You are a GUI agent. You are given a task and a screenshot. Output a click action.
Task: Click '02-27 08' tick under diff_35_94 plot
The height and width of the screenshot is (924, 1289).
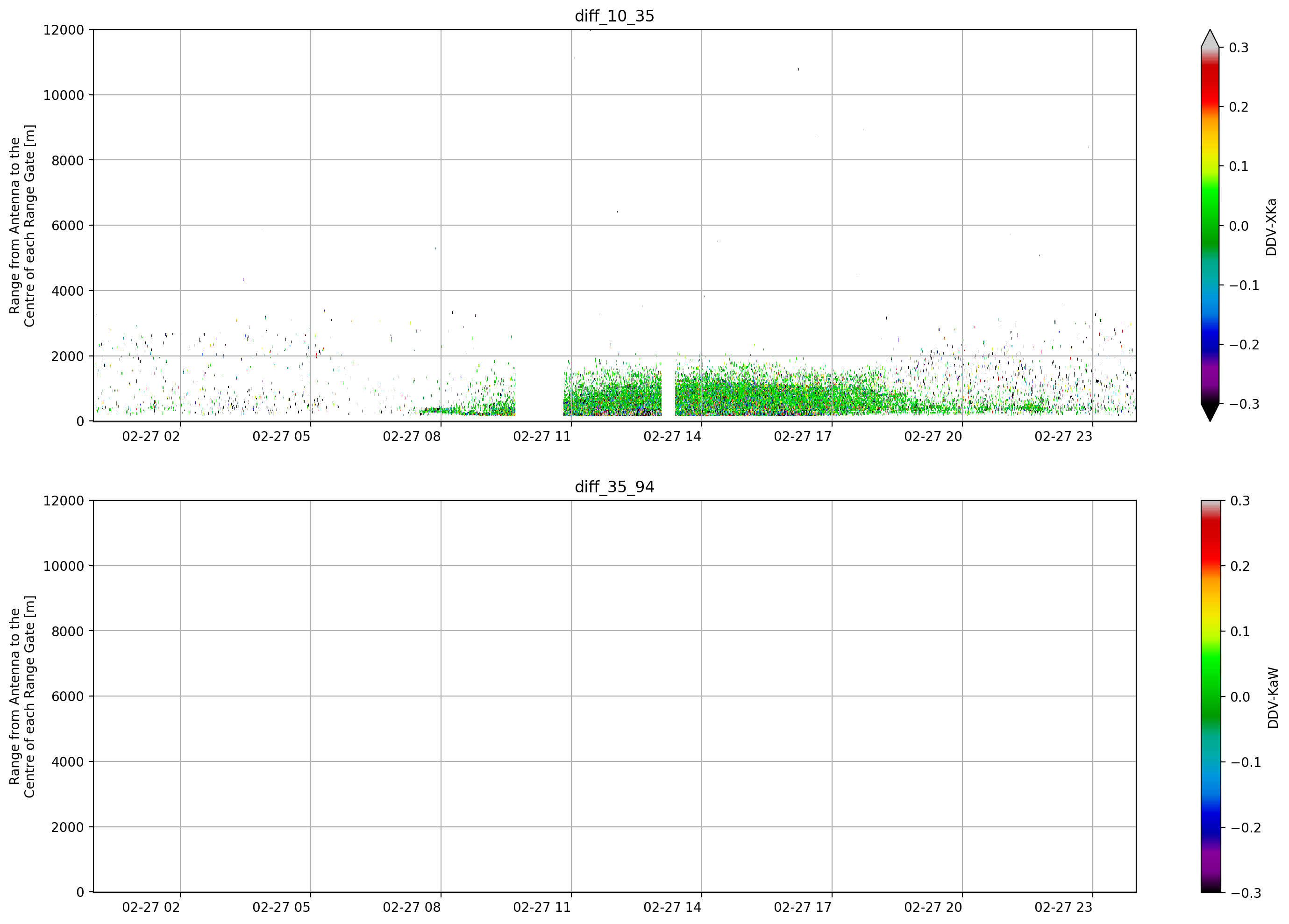coord(412,907)
